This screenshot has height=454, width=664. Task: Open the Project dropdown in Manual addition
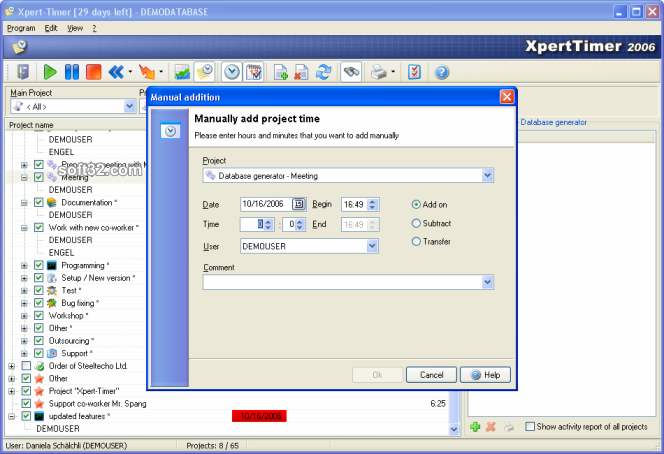point(487,175)
